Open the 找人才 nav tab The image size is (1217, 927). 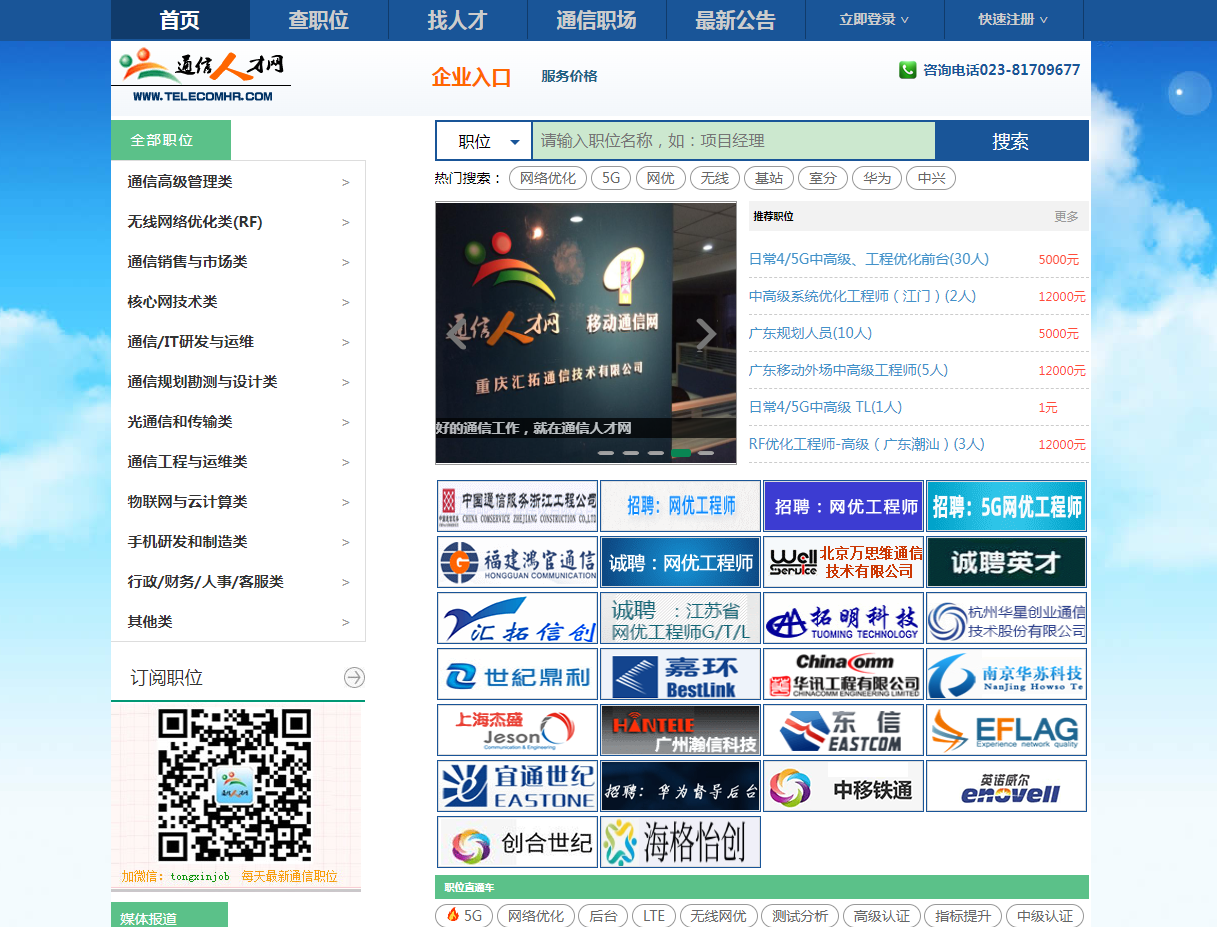[x=458, y=20]
